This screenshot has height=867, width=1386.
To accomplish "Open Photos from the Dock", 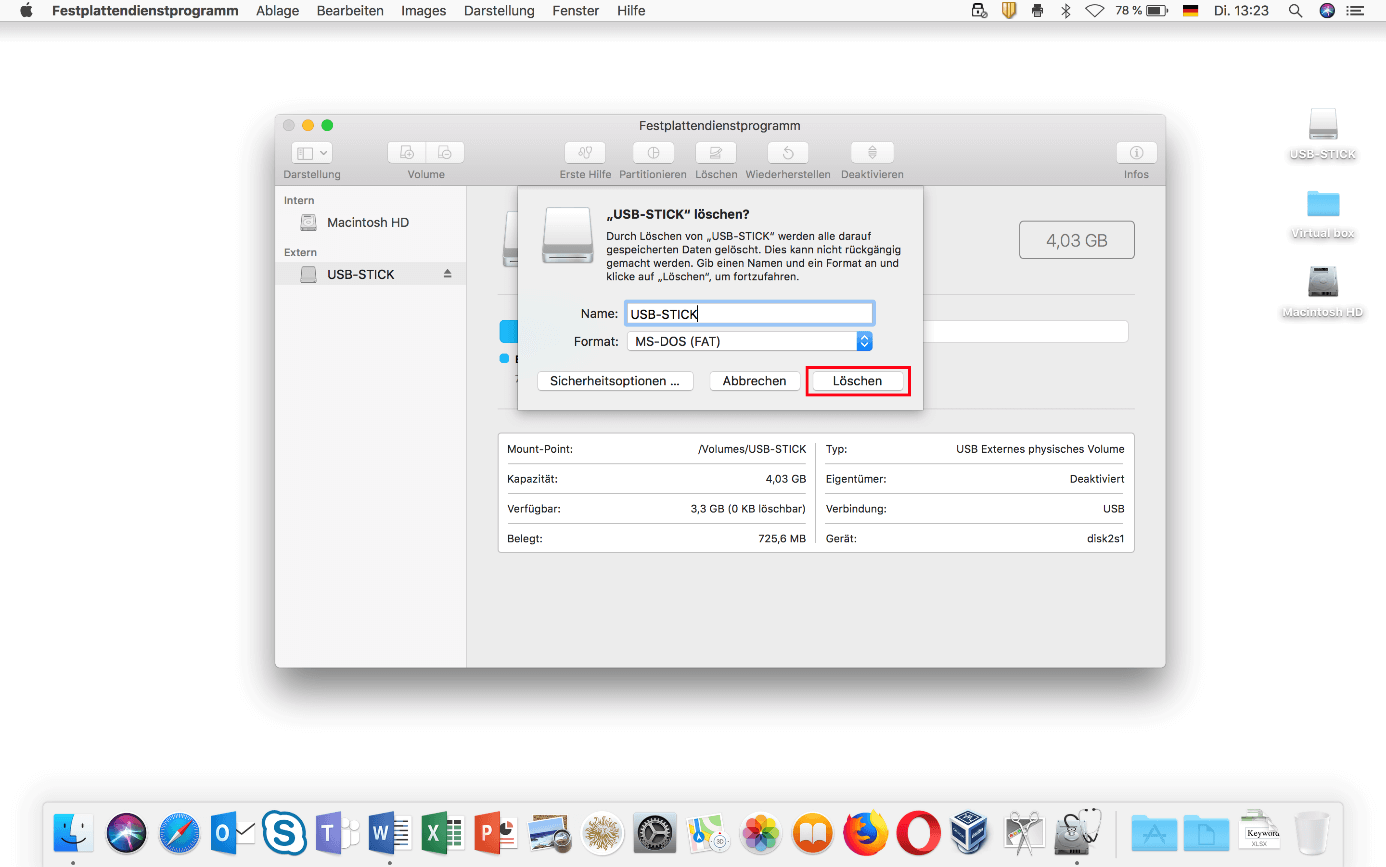I will (x=760, y=831).
